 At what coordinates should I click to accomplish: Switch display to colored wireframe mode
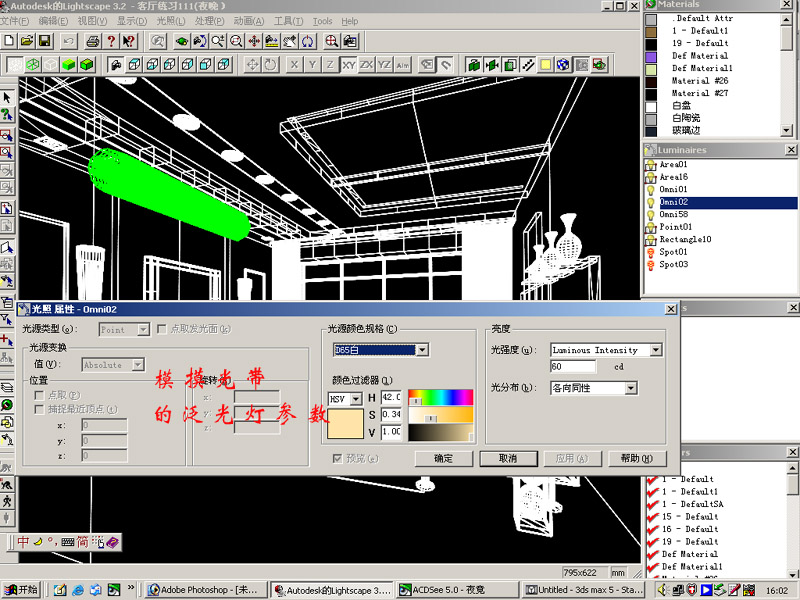pyautogui.click(x=33, y=65)
